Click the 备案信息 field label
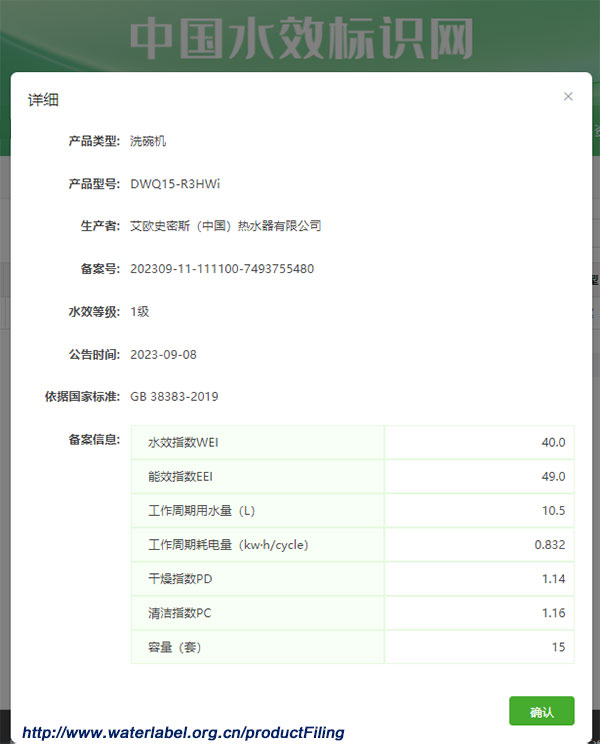This screenshot has width=600, height=744. (x=94, y=439)
